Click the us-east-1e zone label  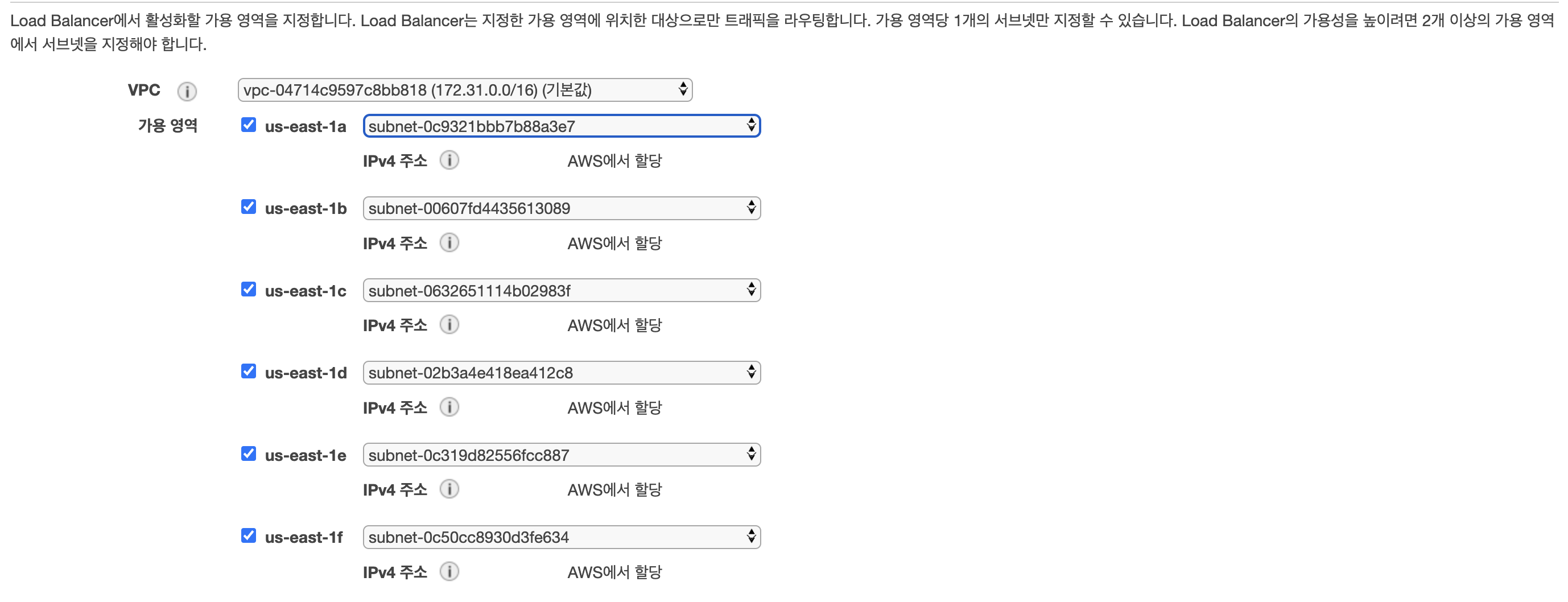306,455
